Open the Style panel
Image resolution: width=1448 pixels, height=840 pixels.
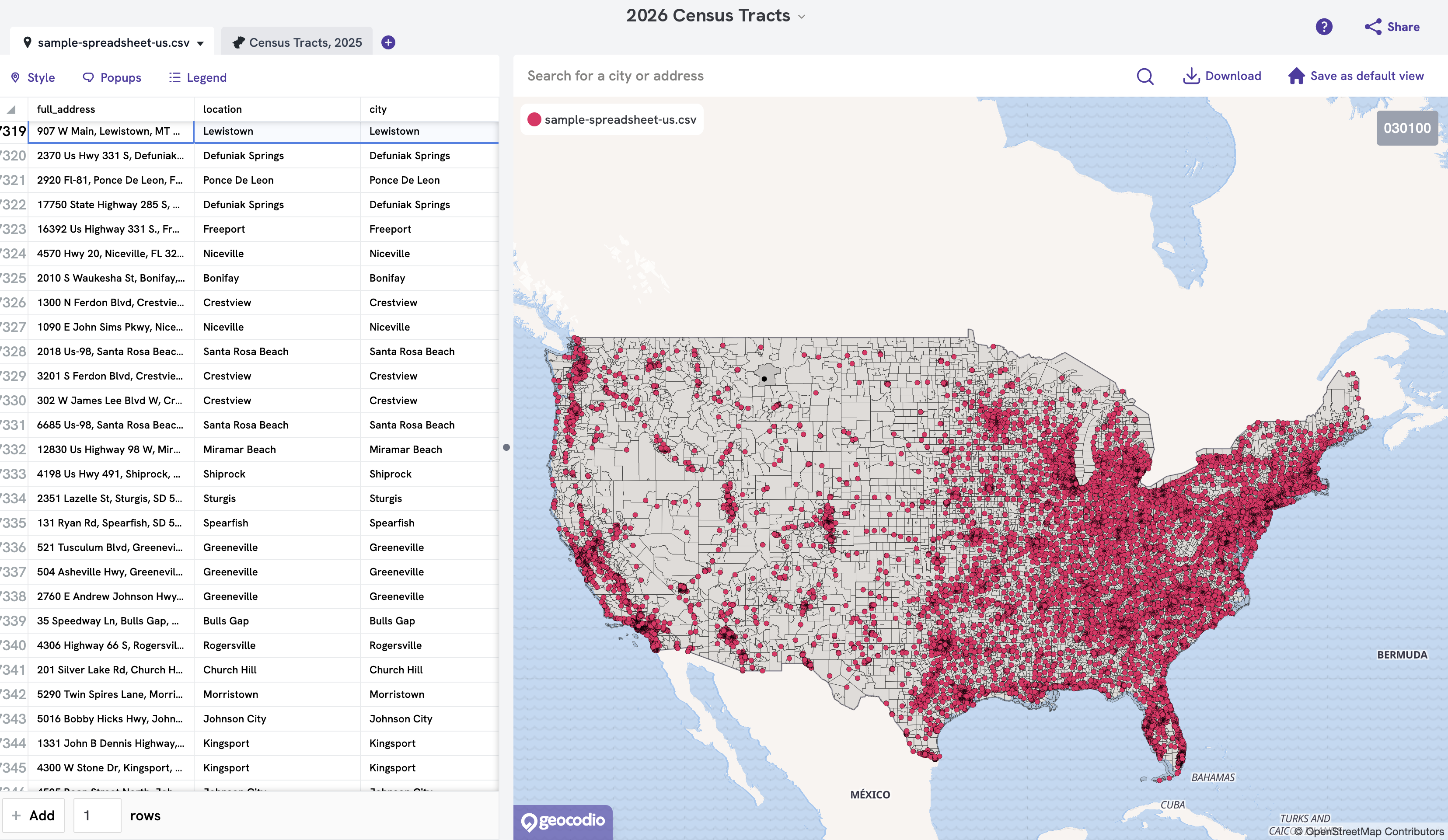click(x=33, y=77)
